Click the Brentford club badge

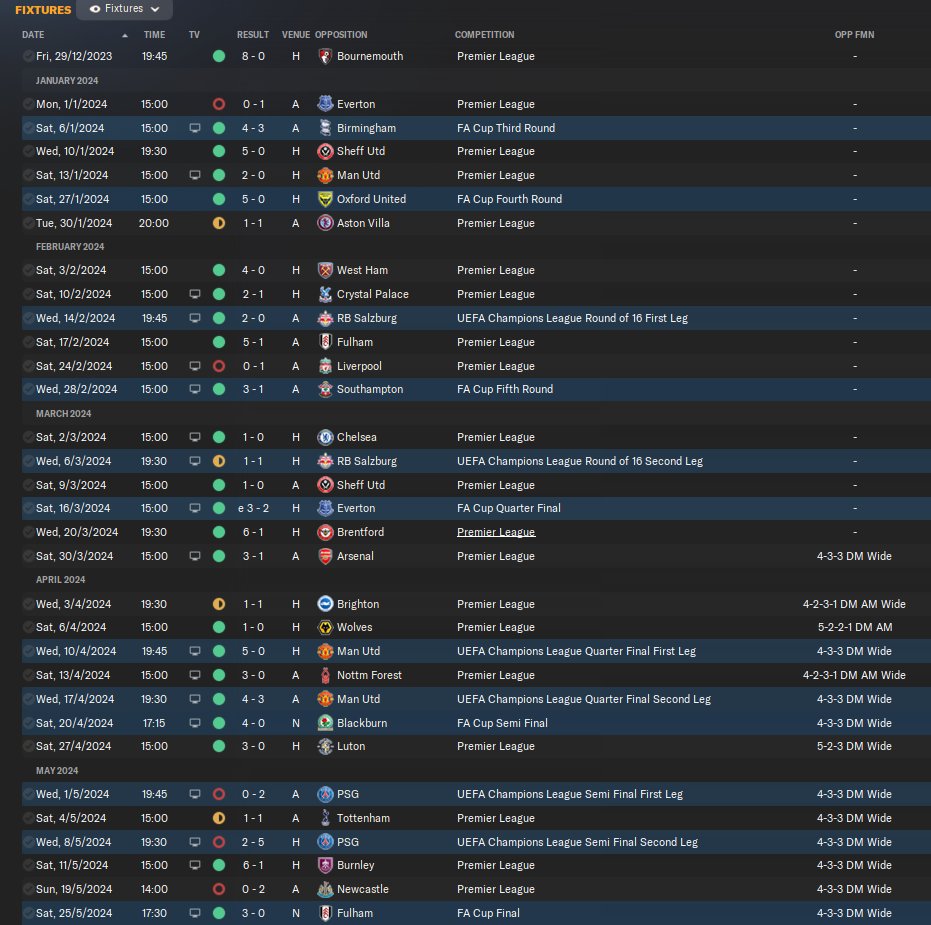coord(325,532)
